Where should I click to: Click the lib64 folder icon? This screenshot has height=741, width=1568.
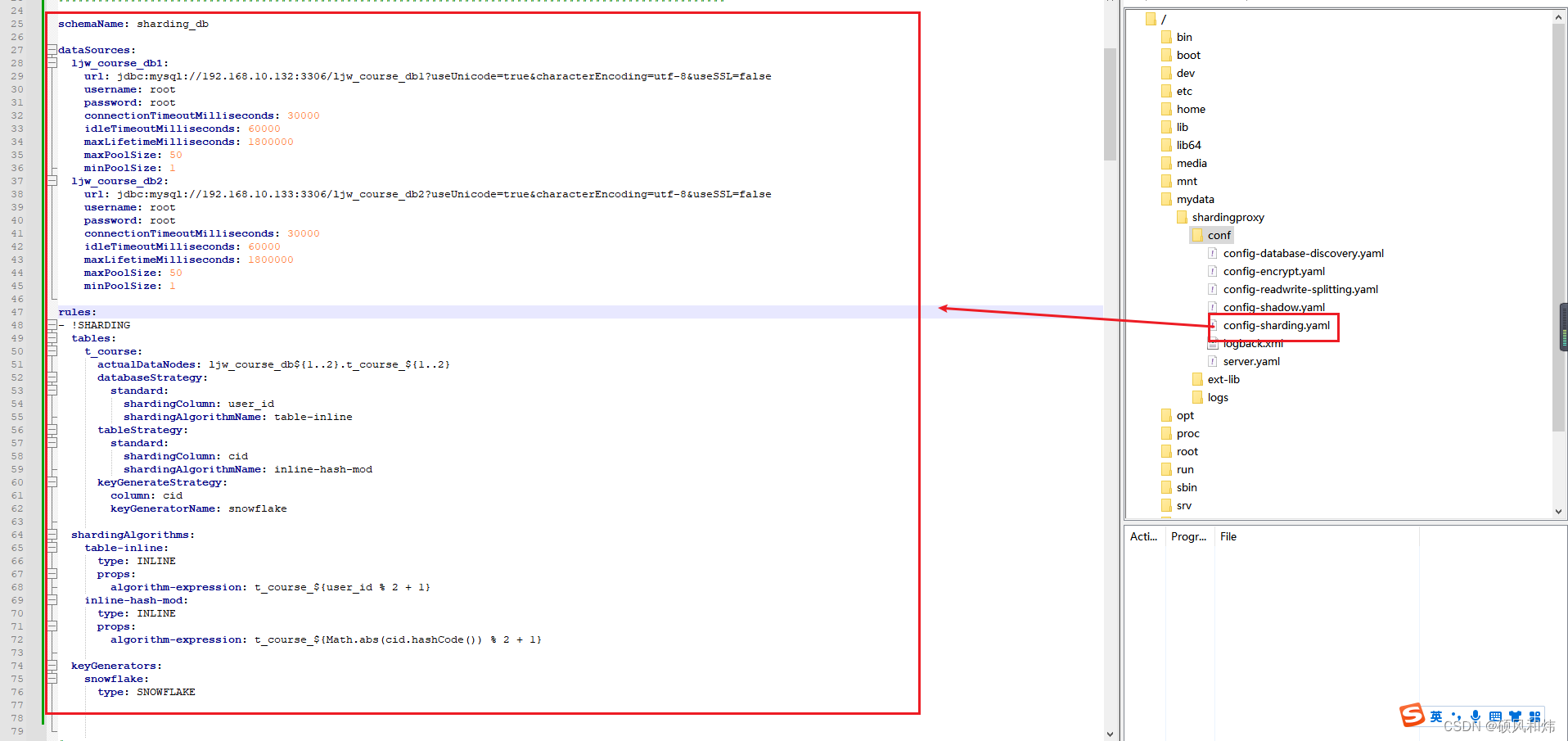(1166, 145)
